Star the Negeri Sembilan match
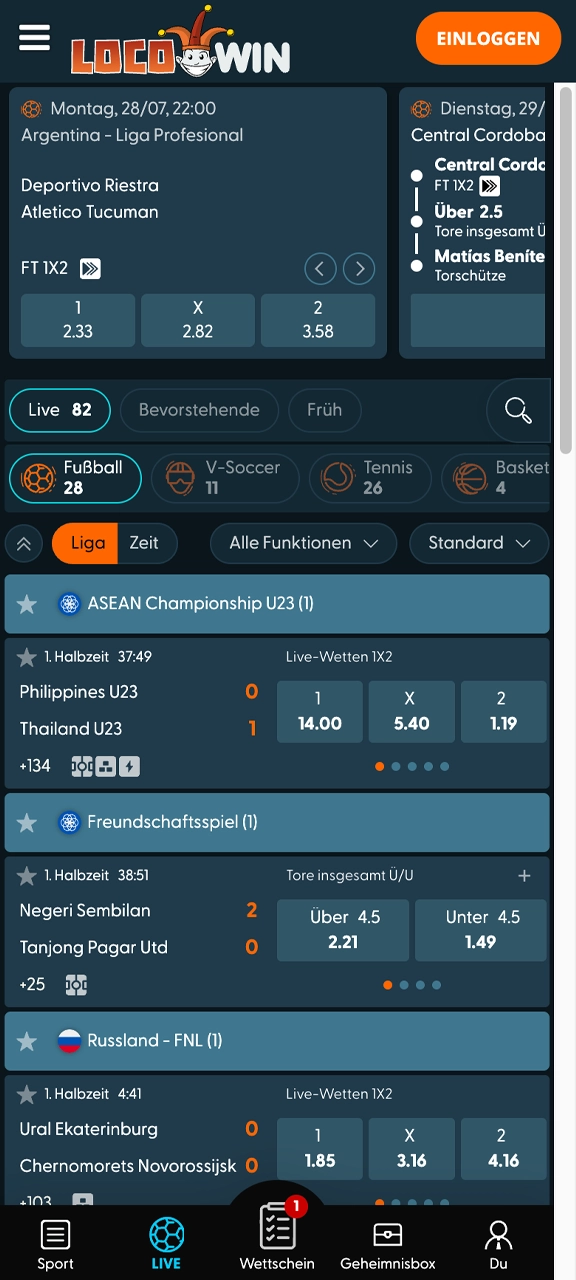The height and width of the screenshot is (1280, 576). pos(27,876)
